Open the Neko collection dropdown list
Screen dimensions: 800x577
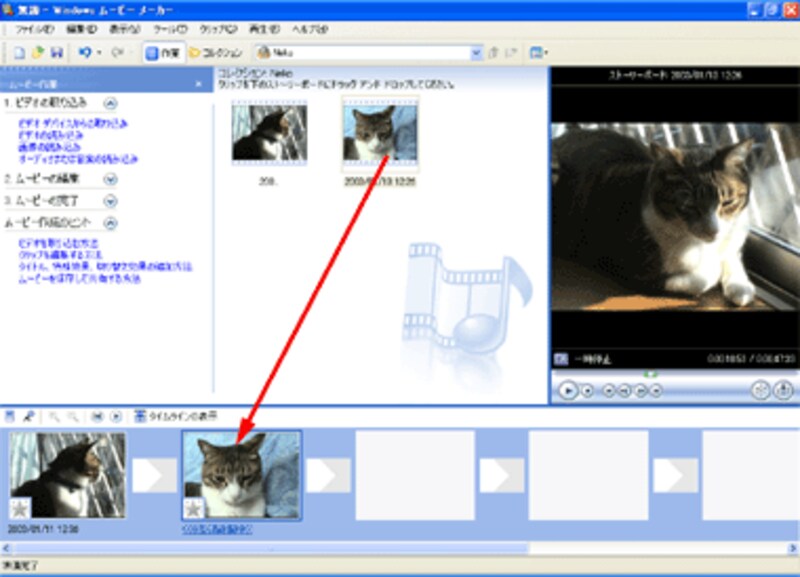[x=476, y=53]
